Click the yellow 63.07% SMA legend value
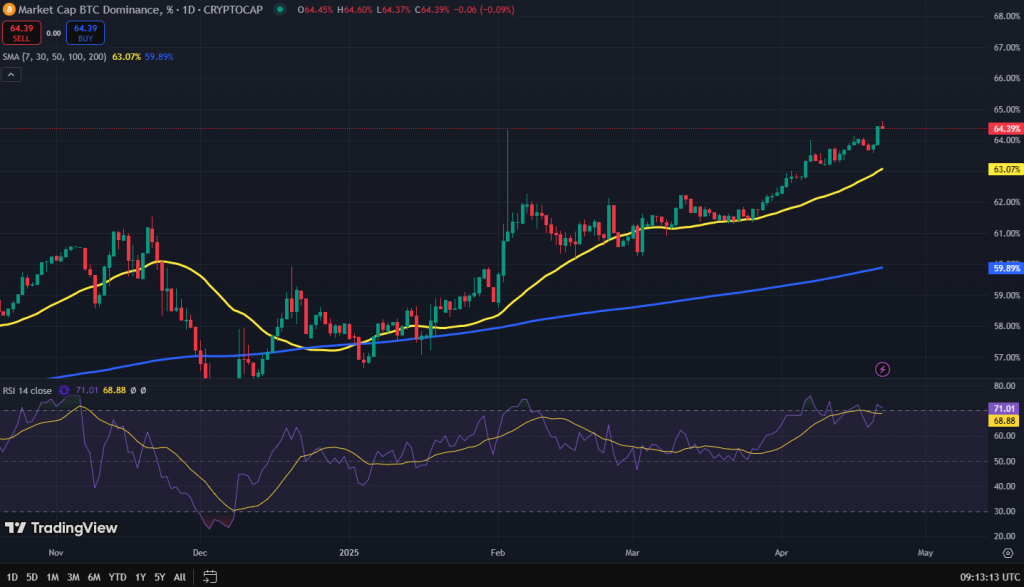The image size is (1024, 587). (x=126, y=57)
